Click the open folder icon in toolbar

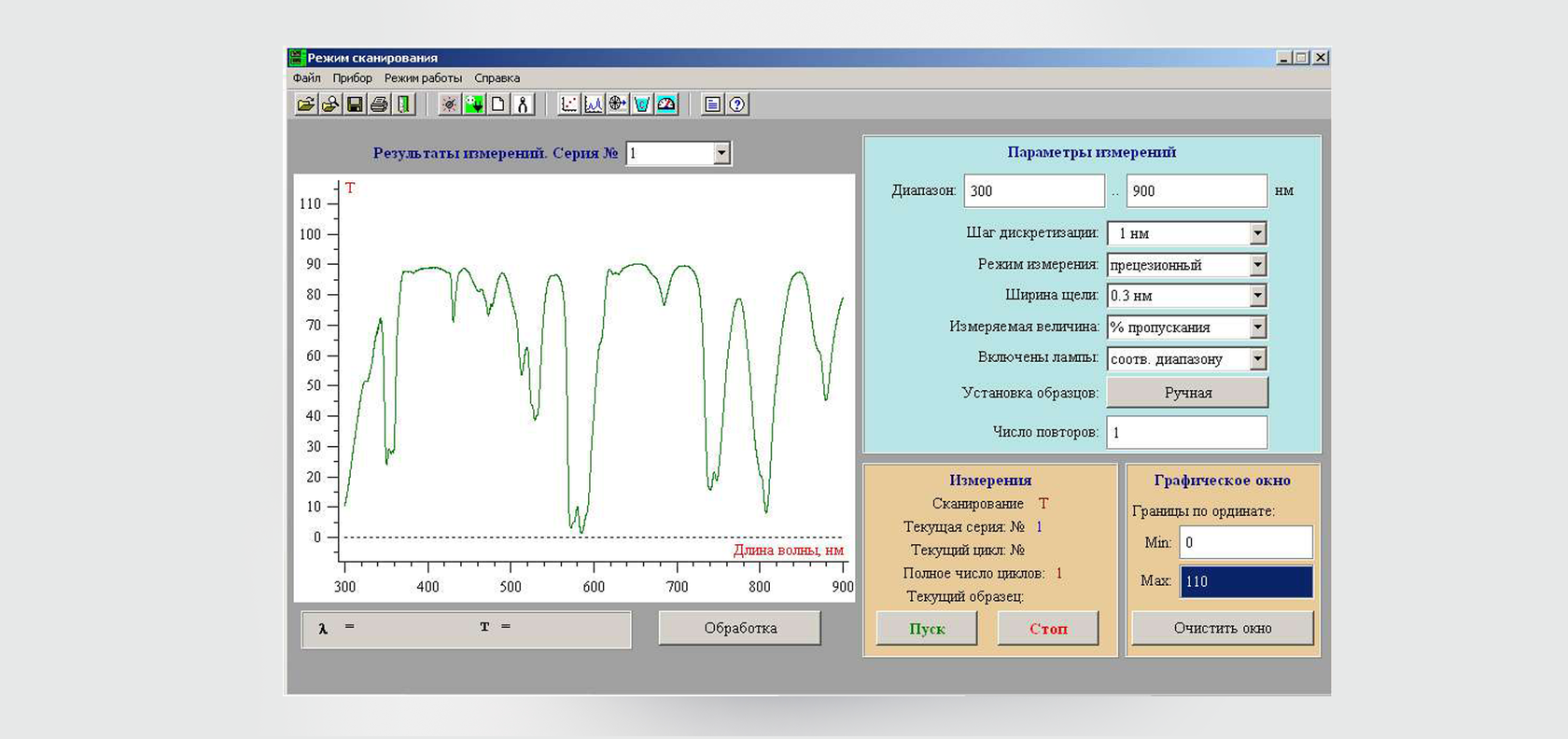[x=306, y=105]
